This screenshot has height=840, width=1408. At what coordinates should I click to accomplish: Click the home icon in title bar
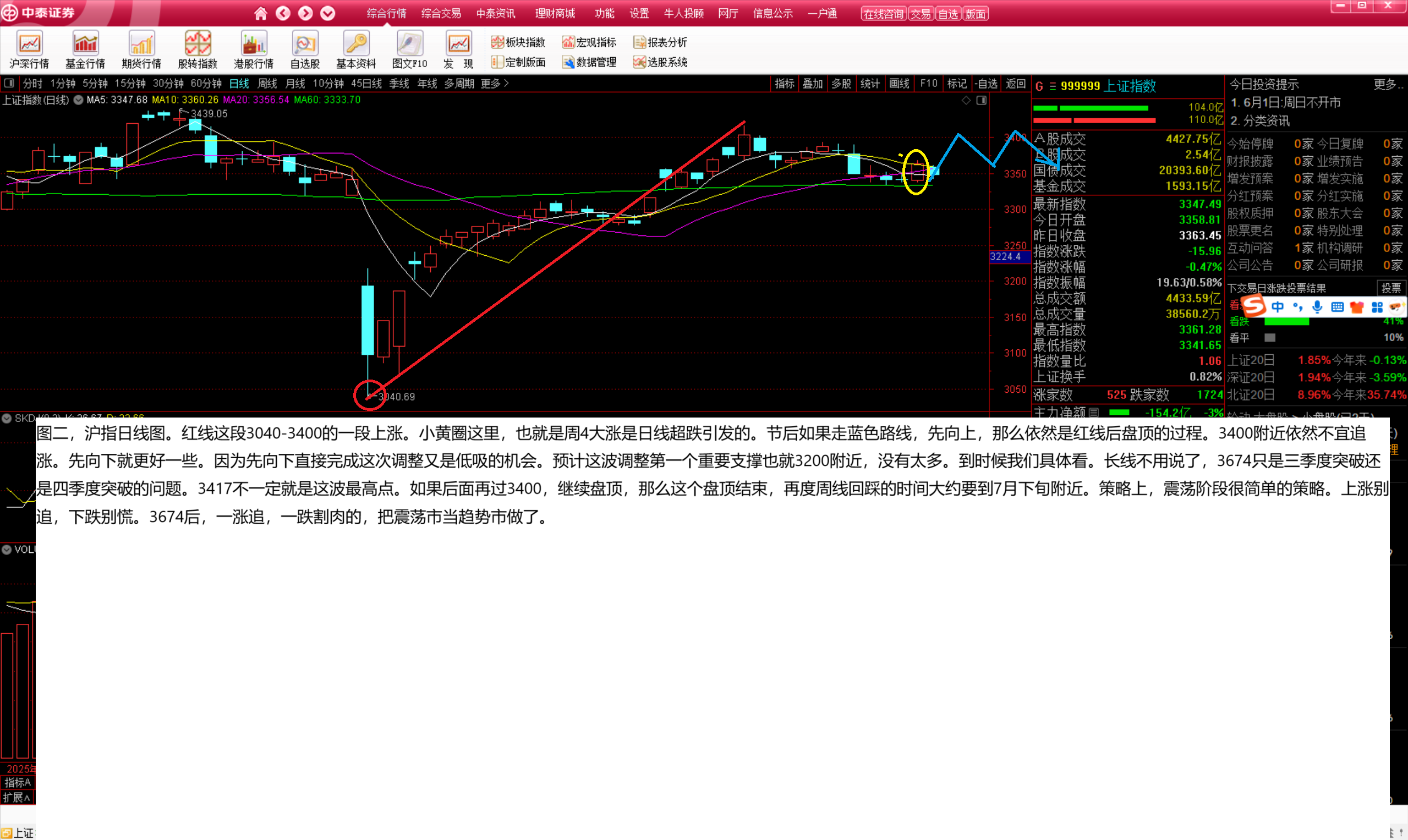pos(260,13)
